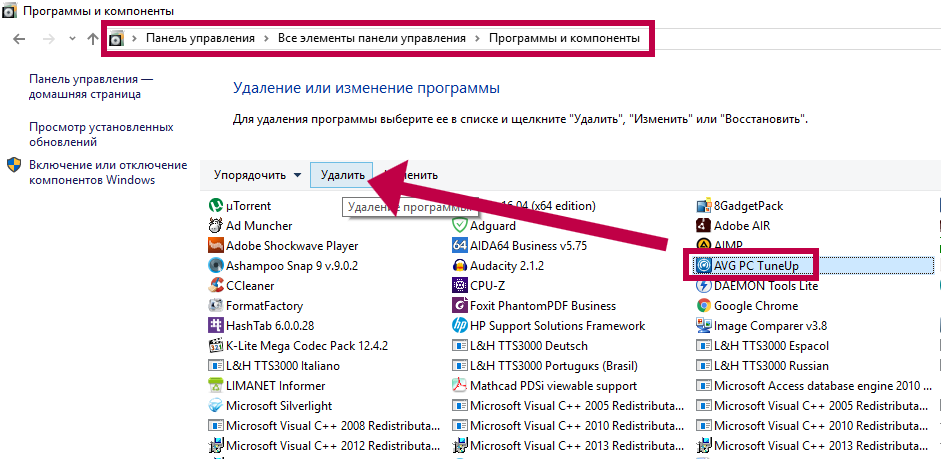Select the CCleaner icon in list
Screen dimensions: 941x459
[x=215, y=286]
